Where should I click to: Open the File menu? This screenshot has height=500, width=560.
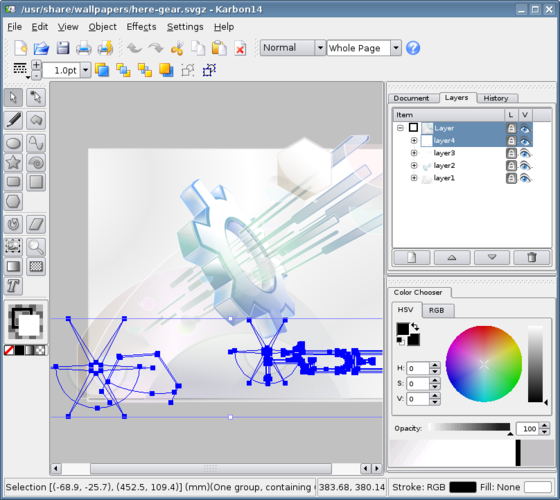click(x=15, y=27)
